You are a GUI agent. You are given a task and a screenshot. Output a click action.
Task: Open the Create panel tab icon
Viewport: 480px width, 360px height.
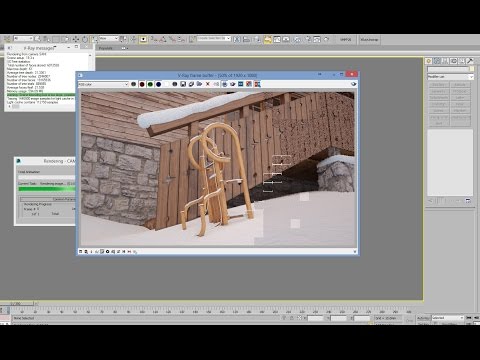(x=429, y=61)
